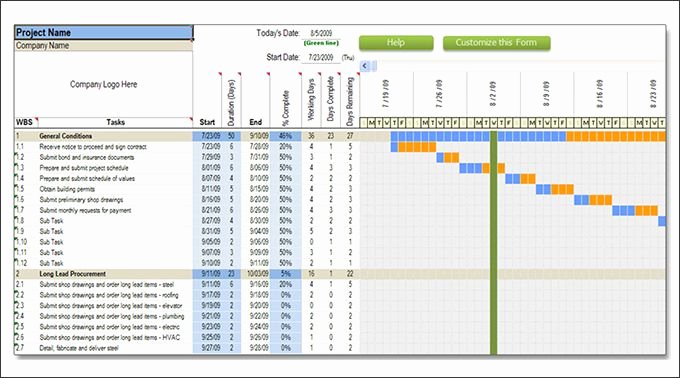This screenshot has width=680, height=378.
Task: Click the 7/19/09 week header
Action: pyautogui.click(x=386, y=94)
